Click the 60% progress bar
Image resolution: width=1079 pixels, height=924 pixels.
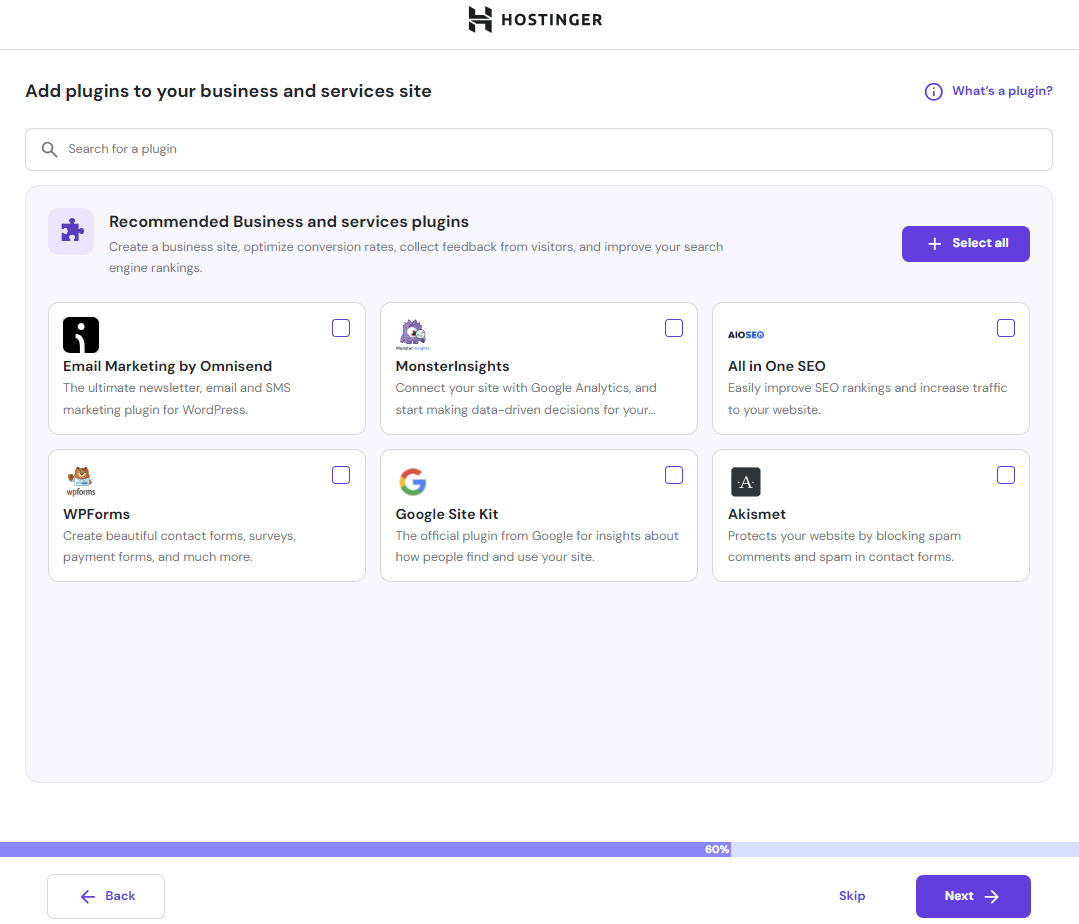click(540, 849)
